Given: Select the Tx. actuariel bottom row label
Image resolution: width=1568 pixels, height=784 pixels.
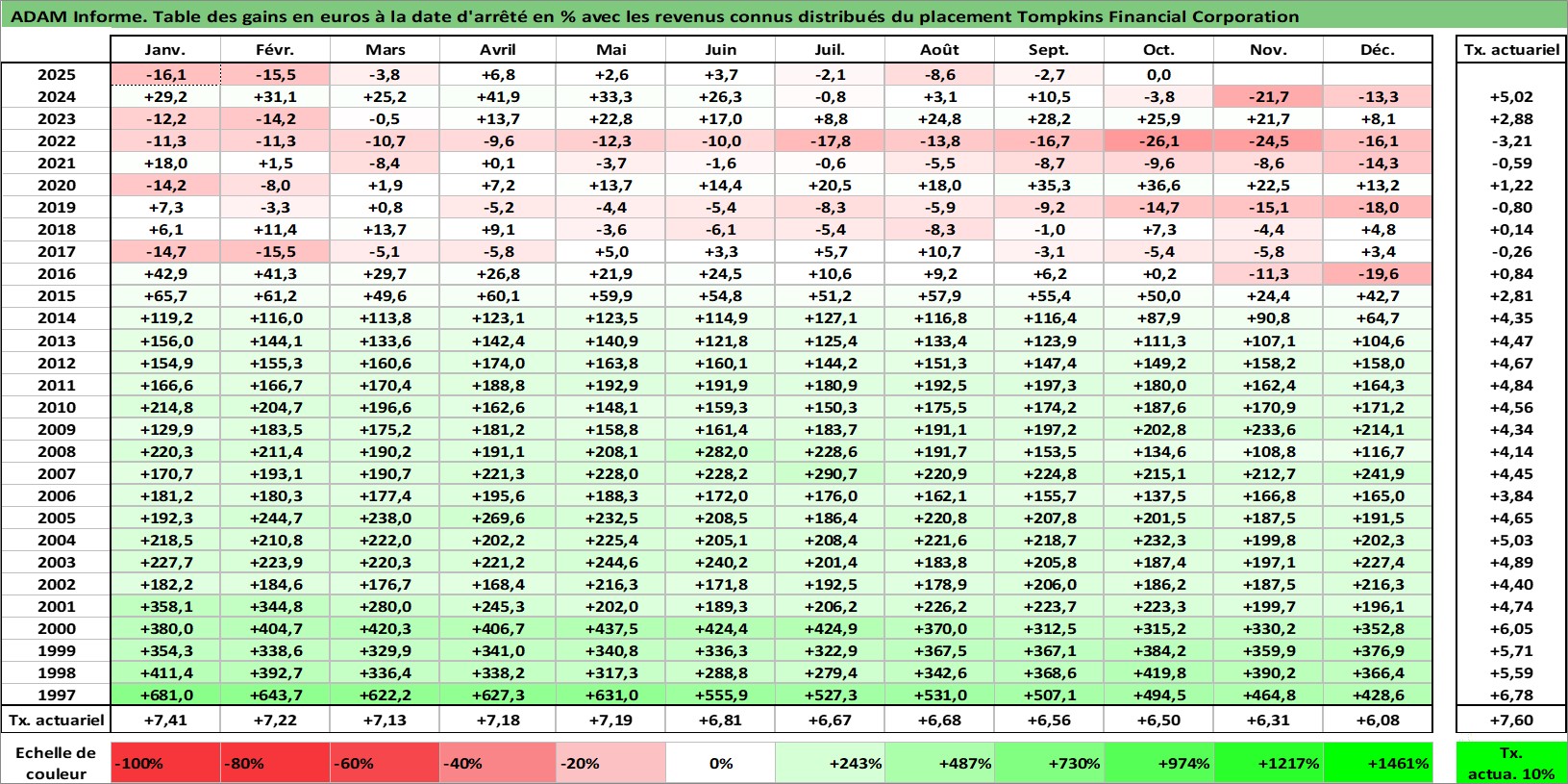Looking at the screenshot, I should point(56,720).
